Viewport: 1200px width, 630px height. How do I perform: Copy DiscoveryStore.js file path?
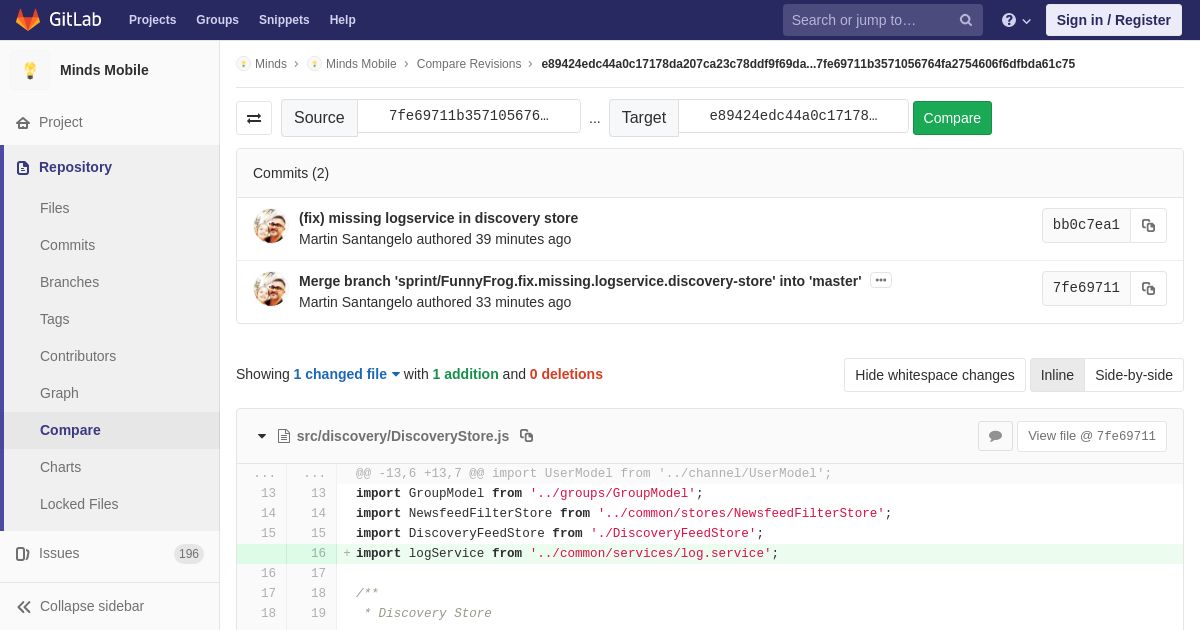coord(526,436)
